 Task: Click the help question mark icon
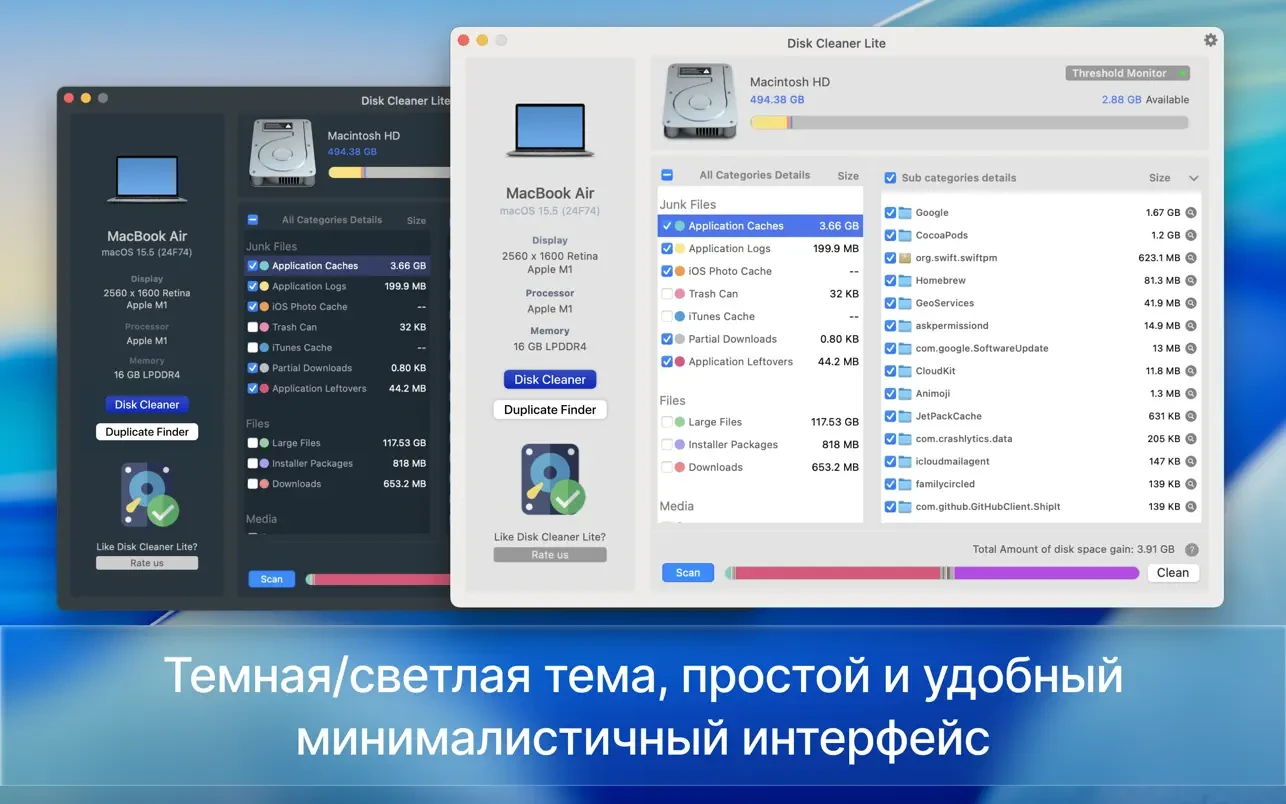pos(1191,550)
